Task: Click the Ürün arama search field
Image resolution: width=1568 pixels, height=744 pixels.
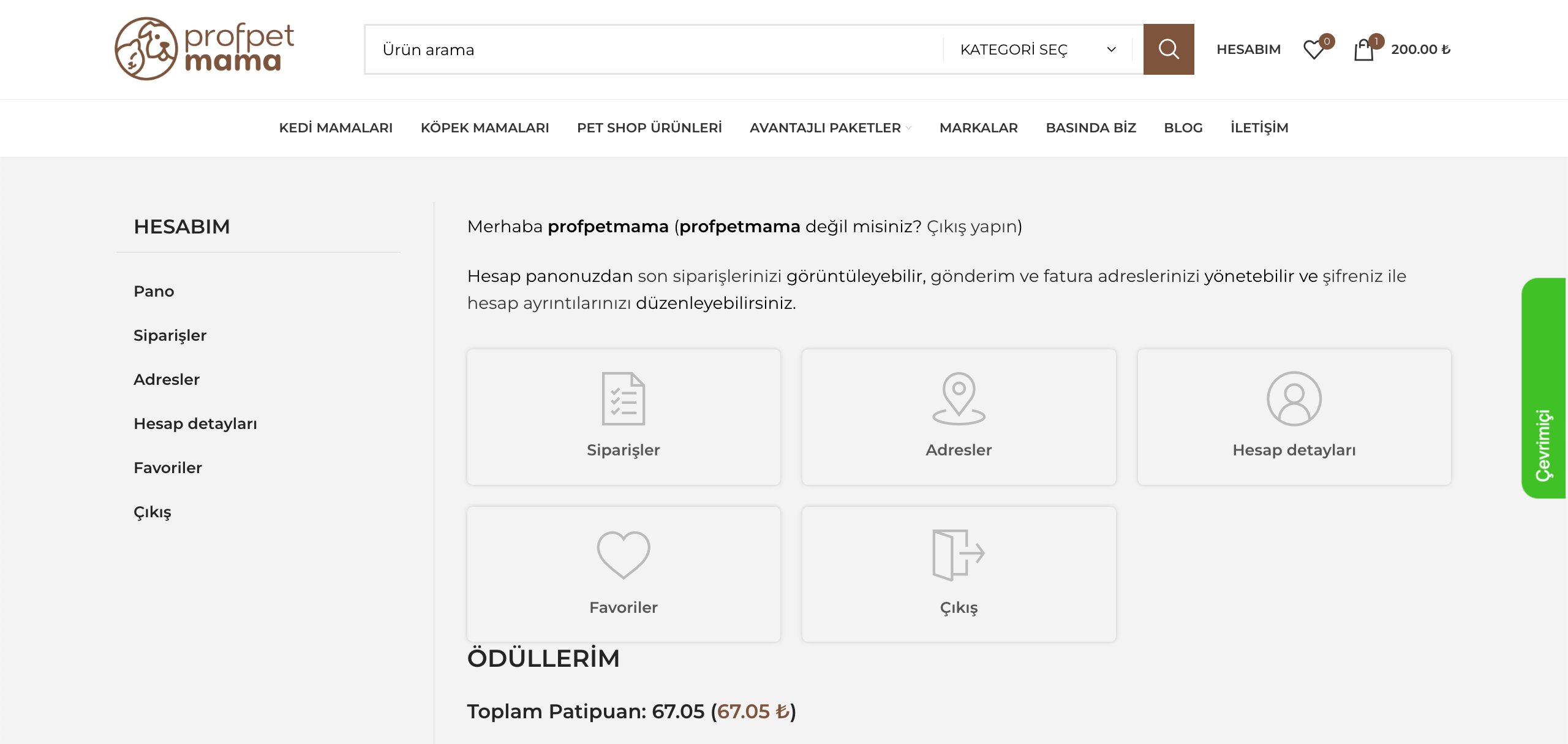Action: [x=654, y=50]
